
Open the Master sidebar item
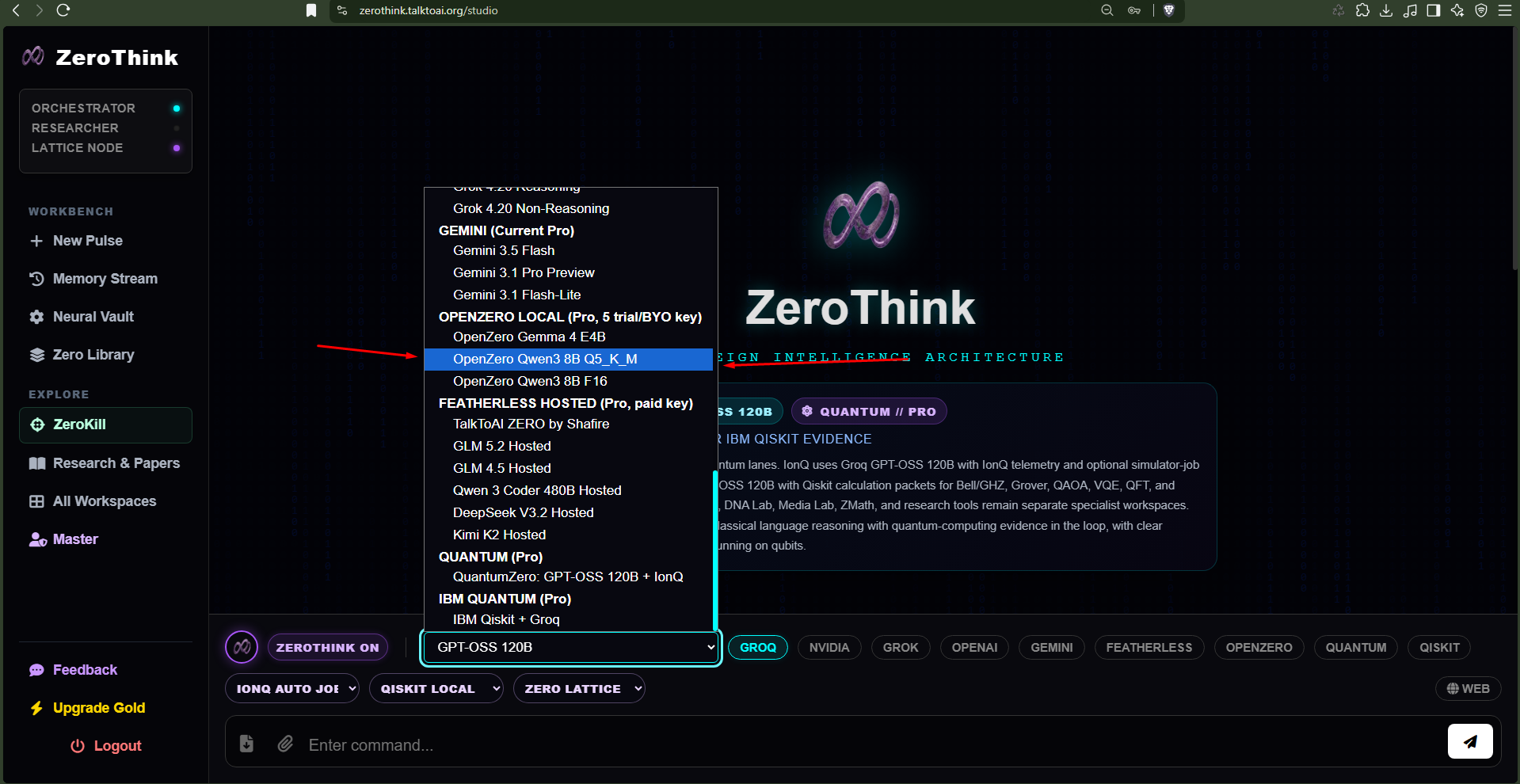pos(105,539)
